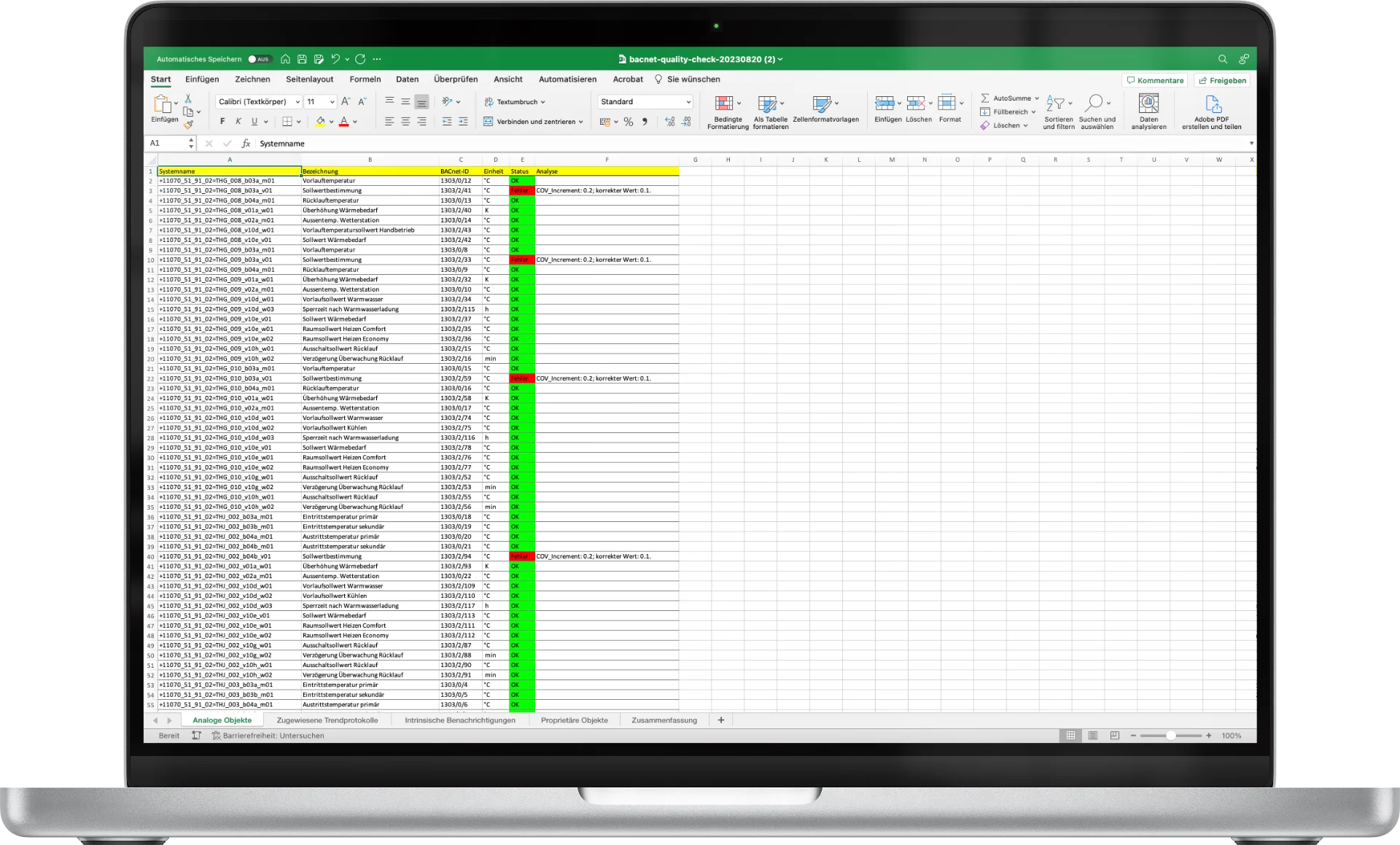Open the Kommentare pane
The width and height of the screenshot is (1400, 845).
click(x=1155, y=80)
